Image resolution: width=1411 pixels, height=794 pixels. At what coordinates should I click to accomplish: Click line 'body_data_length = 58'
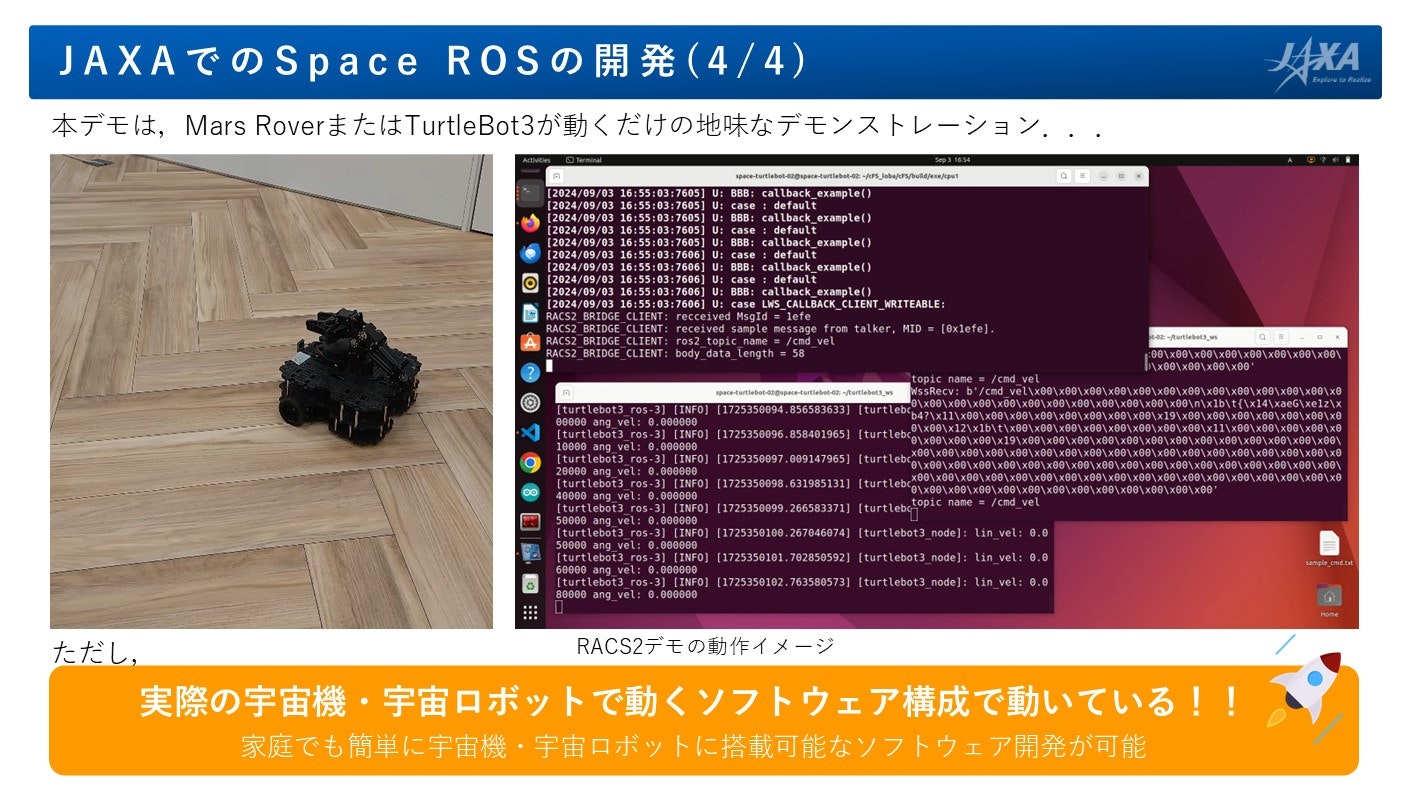click(x=675, y=353)
